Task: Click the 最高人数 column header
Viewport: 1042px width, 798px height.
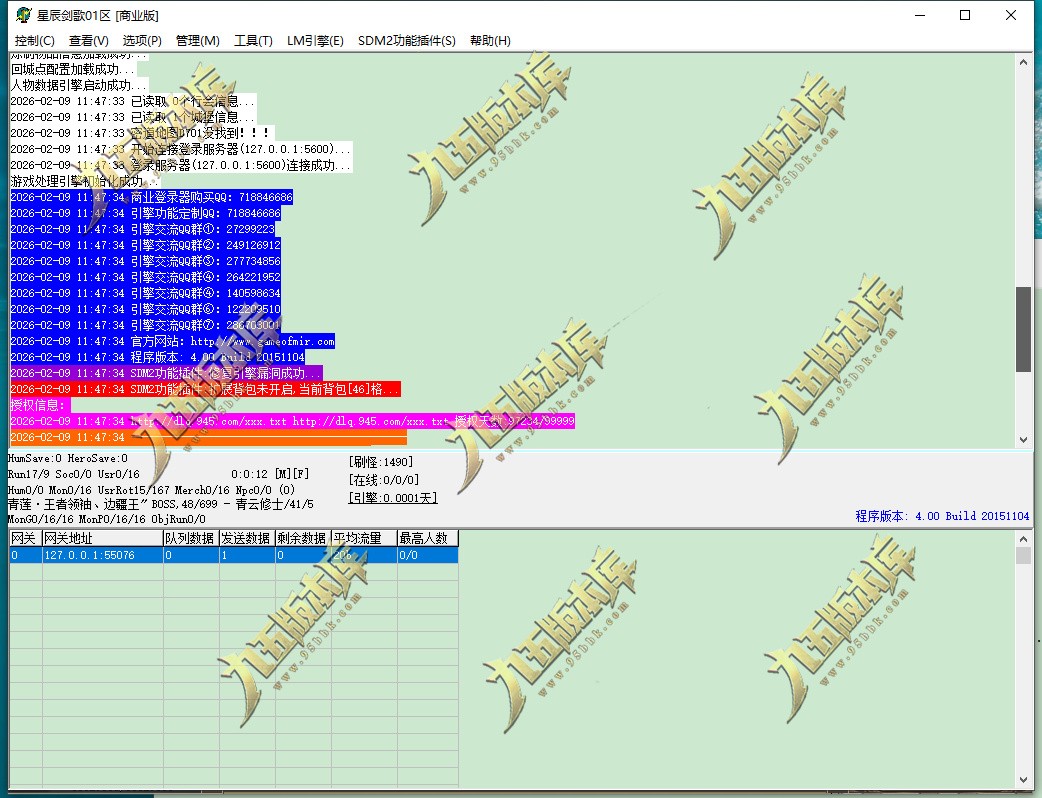Action: 427,538
